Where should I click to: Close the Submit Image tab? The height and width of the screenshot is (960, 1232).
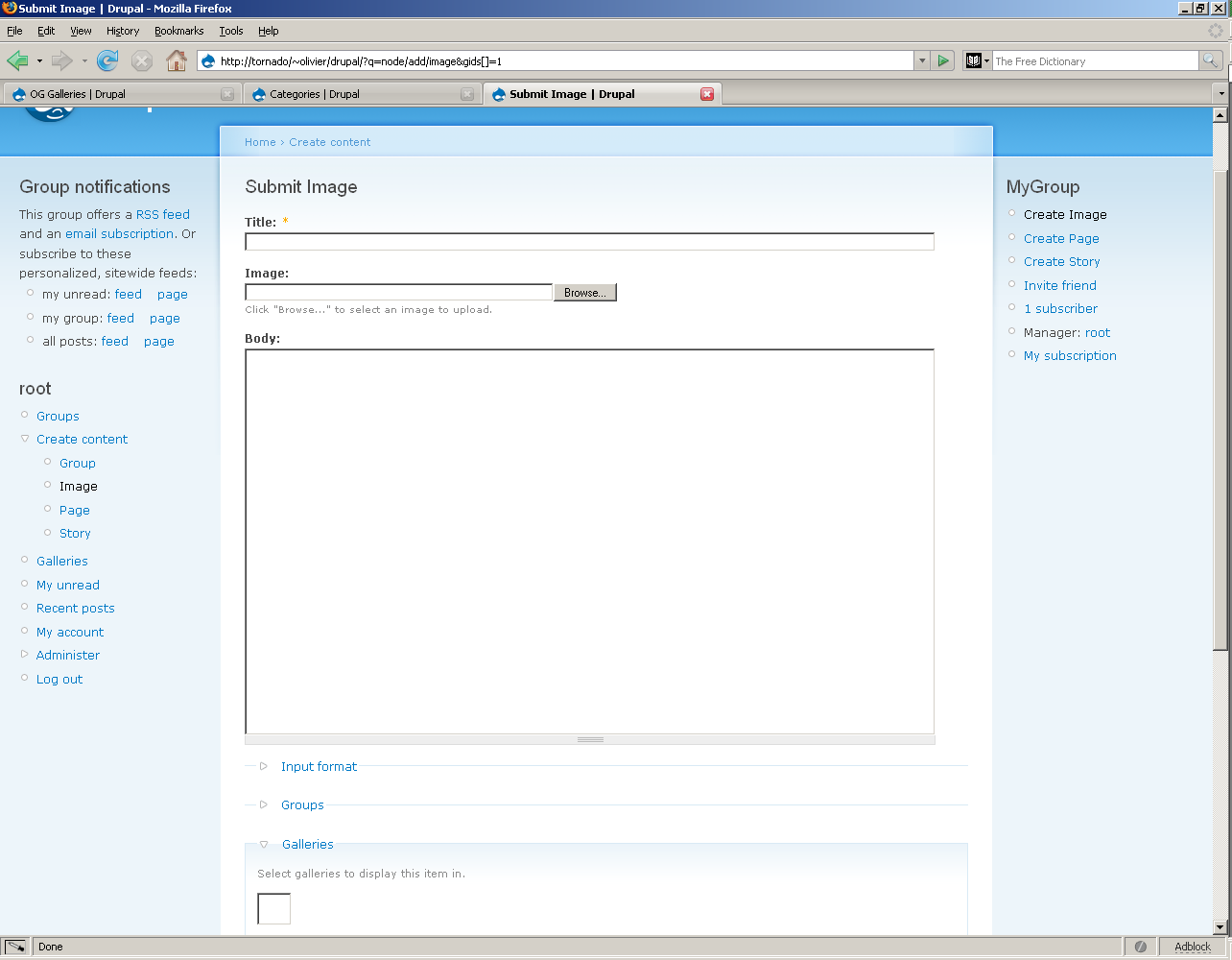(x=707, y=94)
